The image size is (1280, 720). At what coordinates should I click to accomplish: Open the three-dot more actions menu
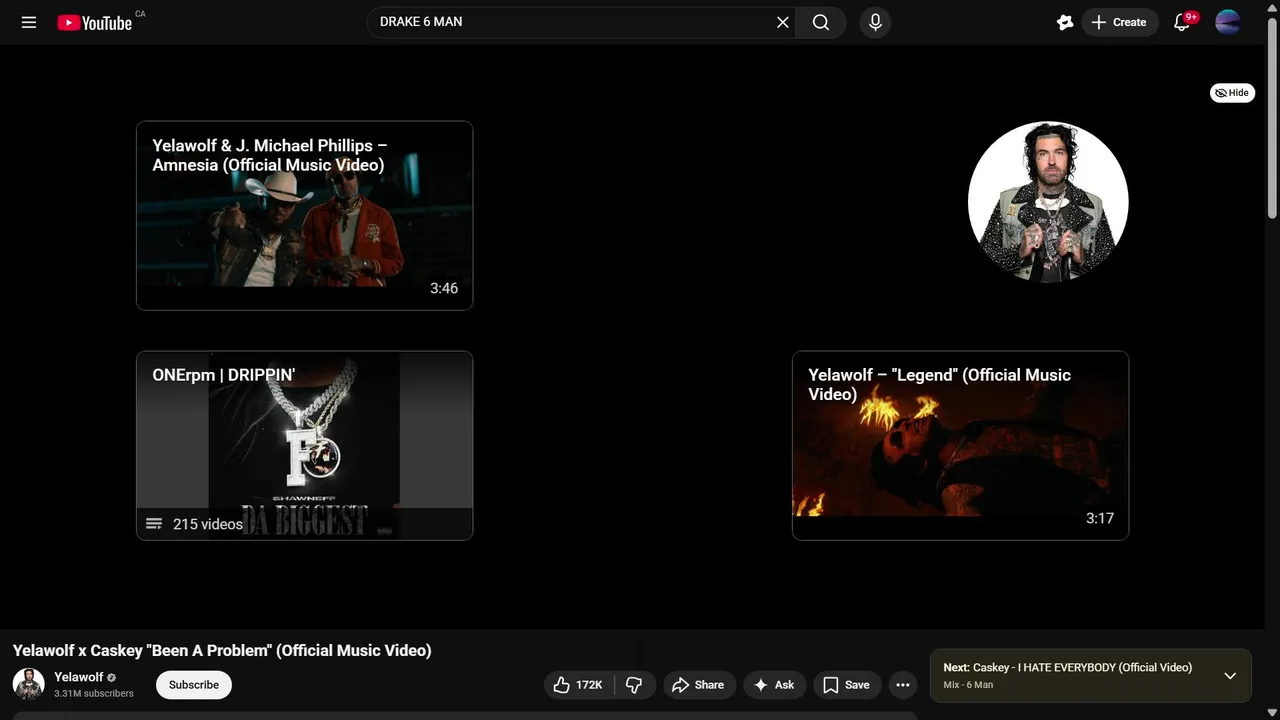tap(903, 685)
